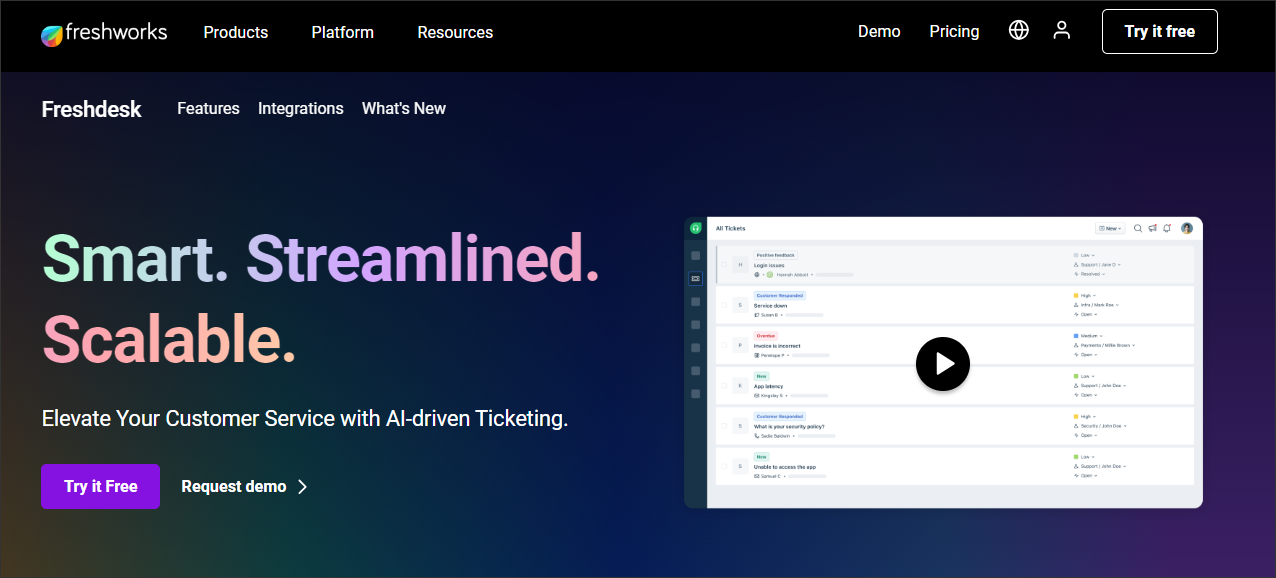The width and height of the screenshot is (1276, 578).
Task: Check the Invoice is incorrect ticket checkbox
Action: (x=724, y=345)
